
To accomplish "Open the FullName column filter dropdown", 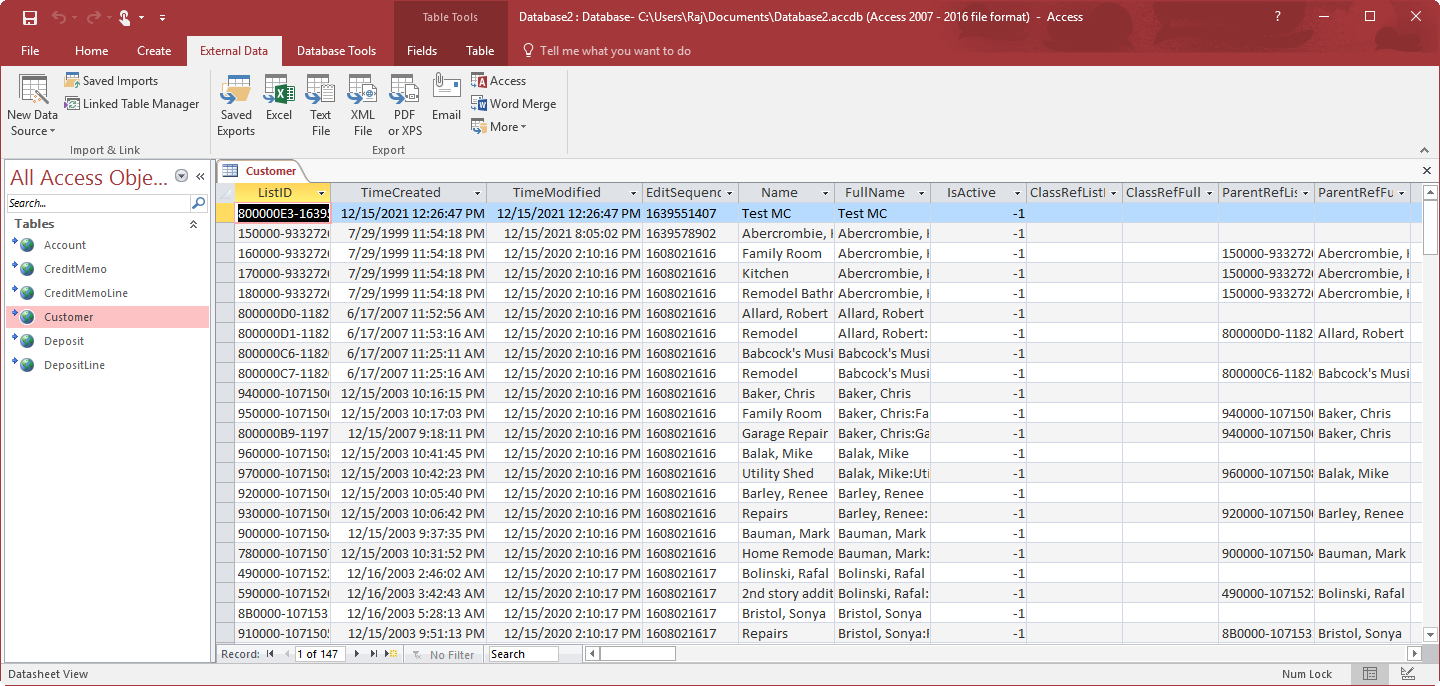I will pos(921,193).
